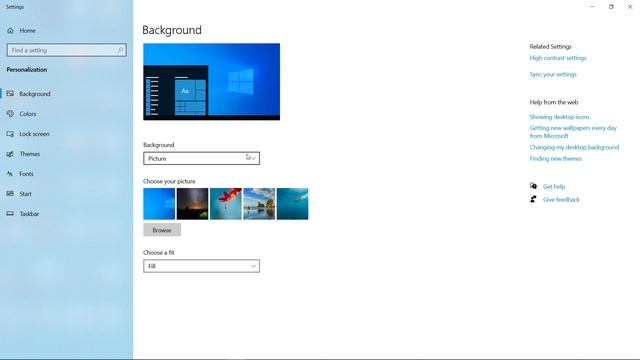Open Finding new themes link
640x360 pixels.
[x=556, y=158]
